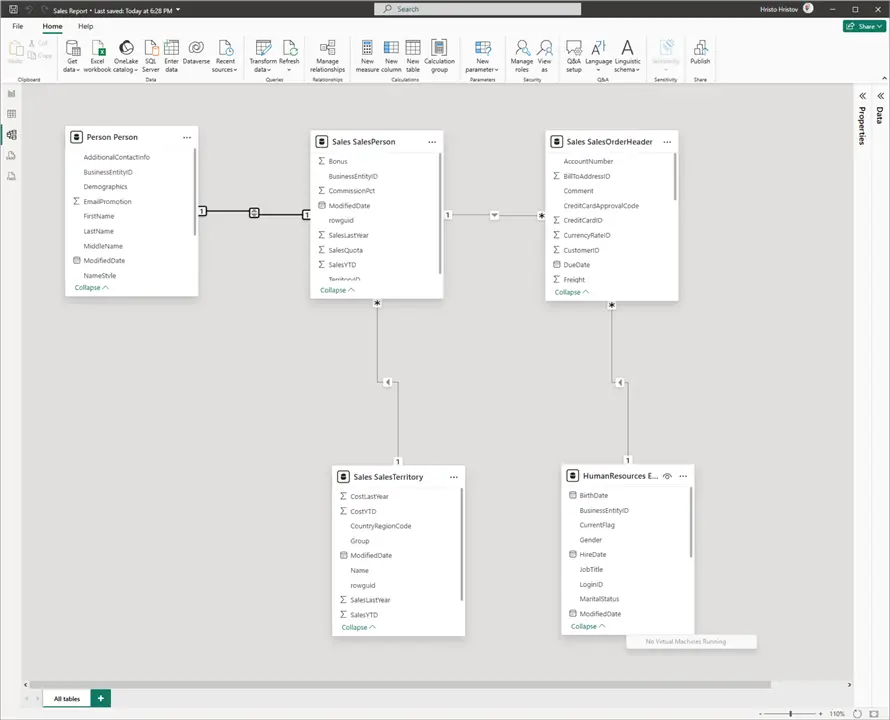Select BusinessEntityID in Person Person
The width and height of the screenshot is (890, 720).
108,172
